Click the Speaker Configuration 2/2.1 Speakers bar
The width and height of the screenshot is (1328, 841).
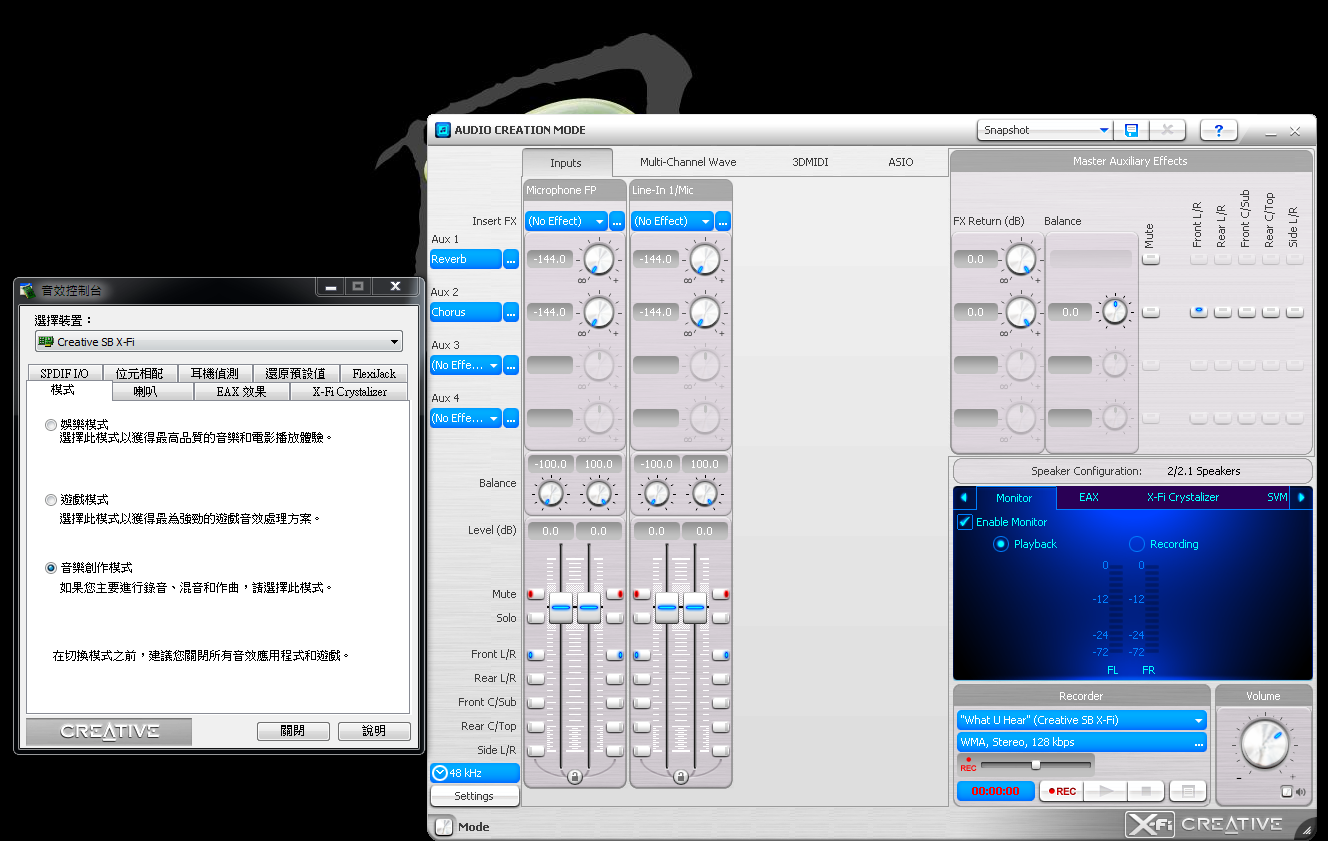(1132, 471)
